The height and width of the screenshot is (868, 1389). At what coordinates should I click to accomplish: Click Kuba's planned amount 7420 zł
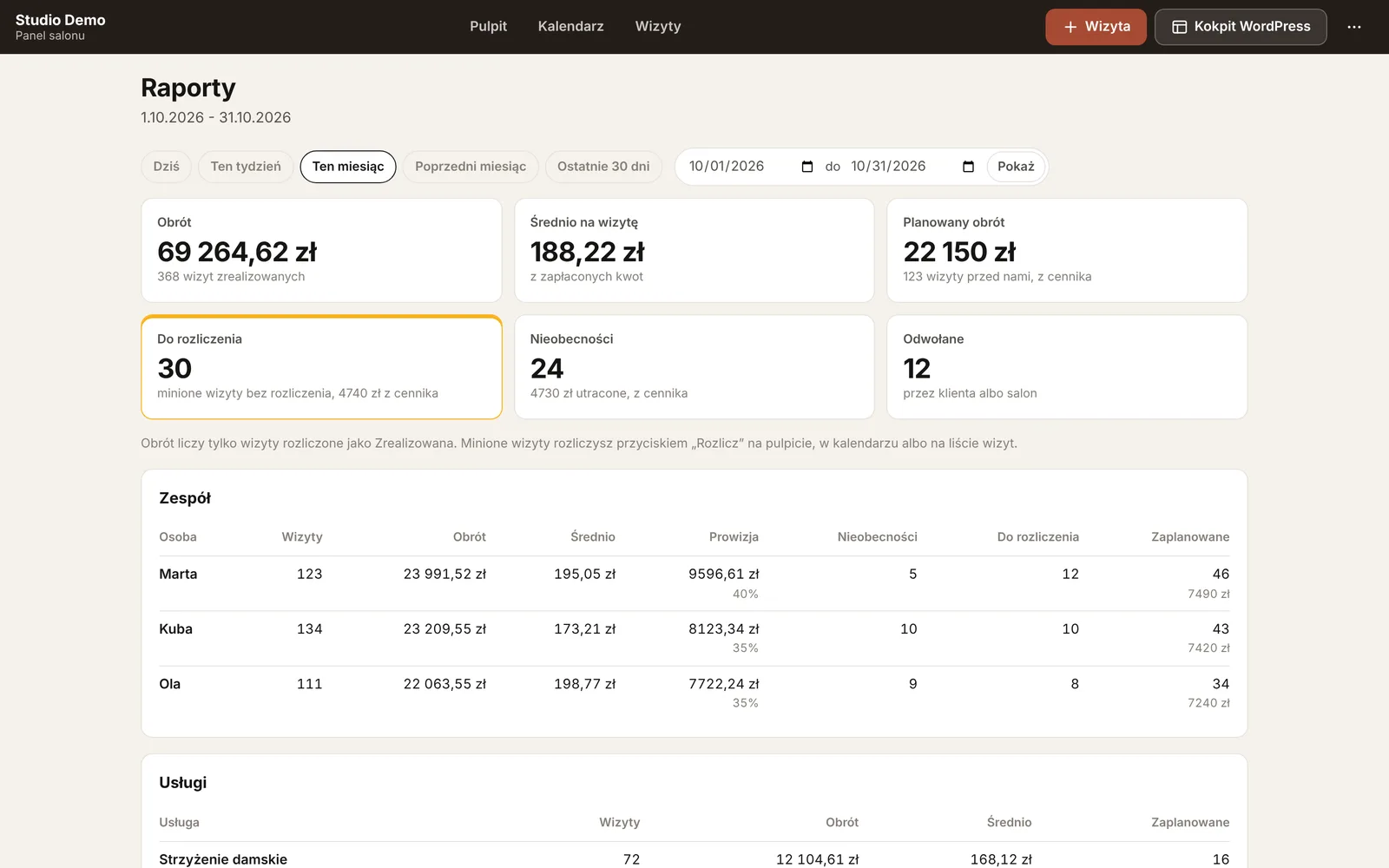click(1208, 648)
